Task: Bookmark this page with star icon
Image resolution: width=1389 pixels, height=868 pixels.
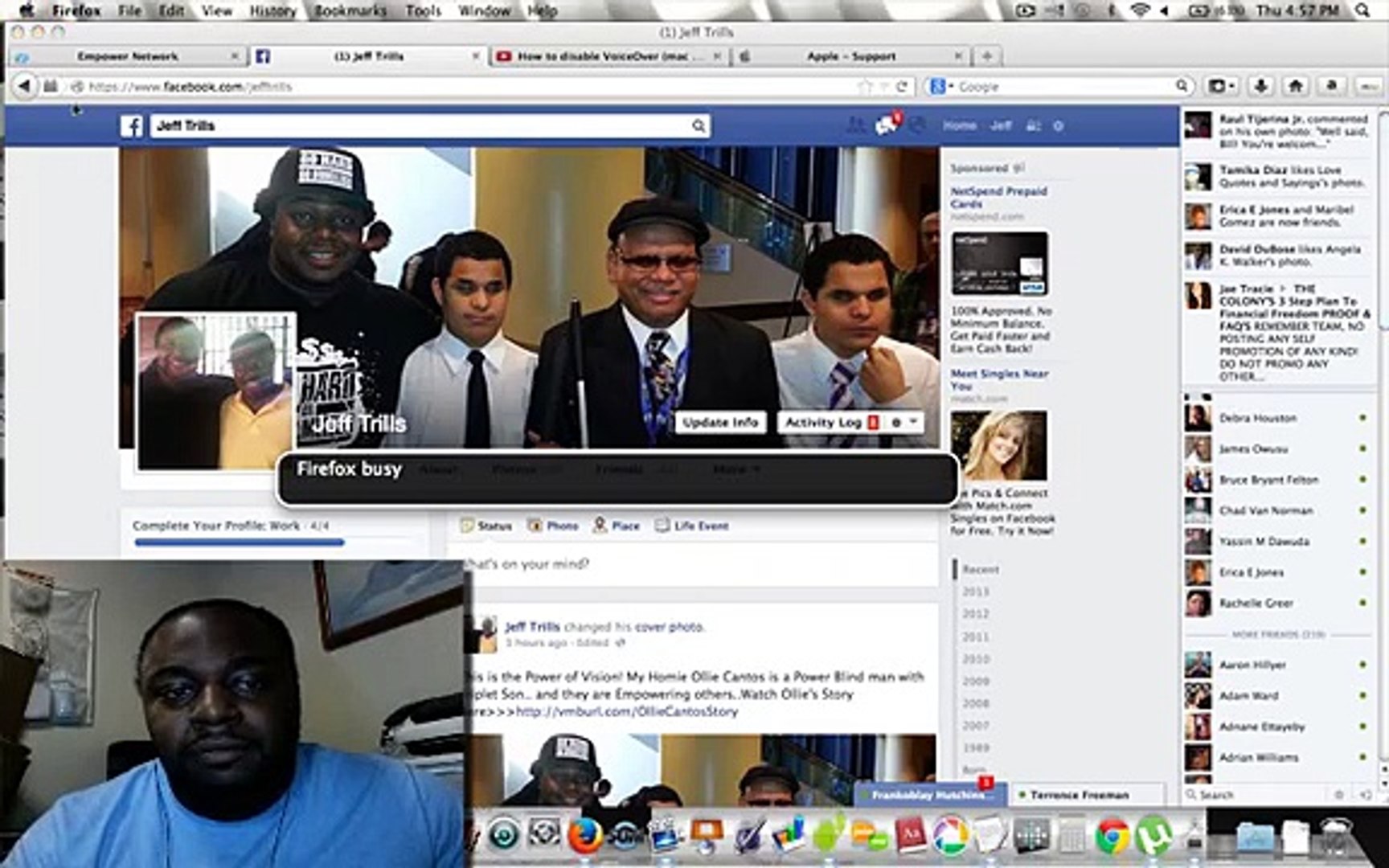Action: coord(865,86)
